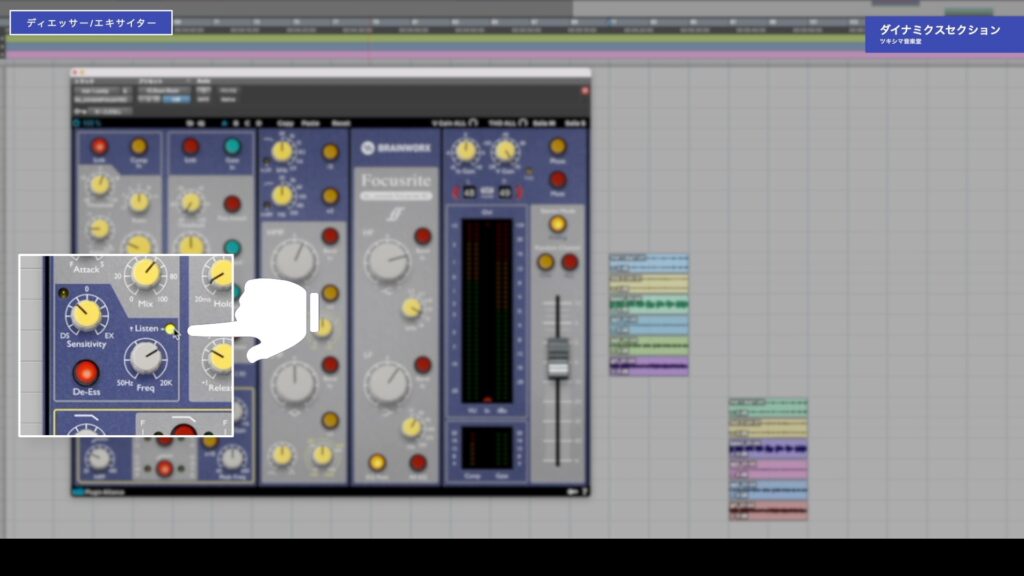Select settings bank D in plugin toolbar
The width and height of the screenshot is (1024, 576).
tap(259, 123)
